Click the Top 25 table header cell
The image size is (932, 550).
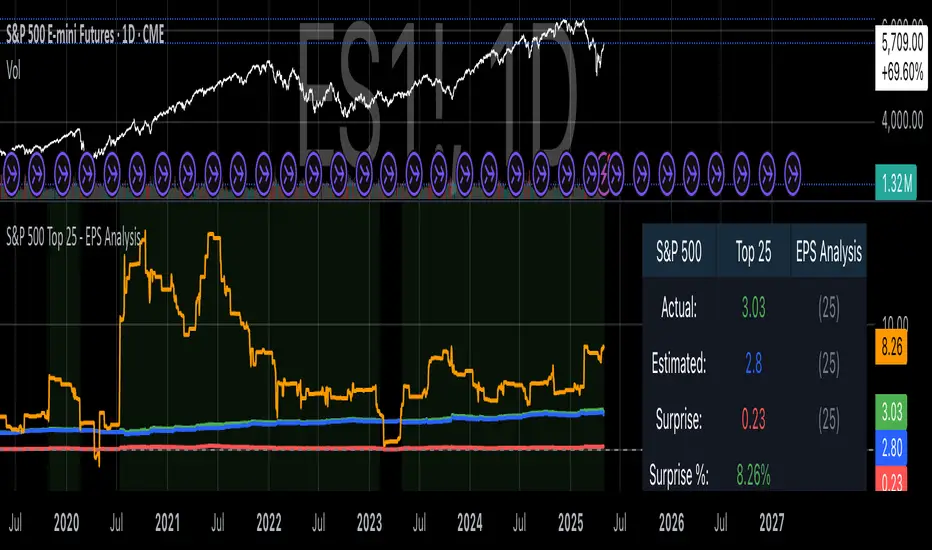tap(753, 252)
